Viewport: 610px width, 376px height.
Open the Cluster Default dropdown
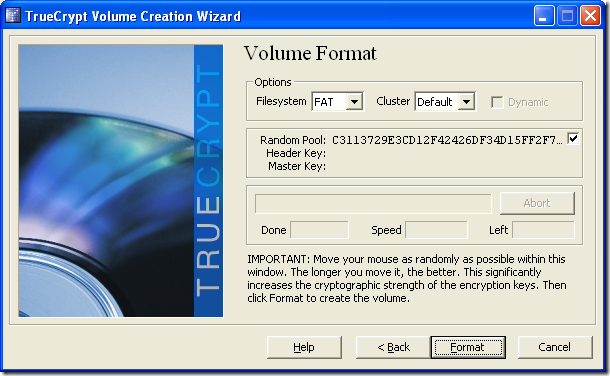coord(445,102)
